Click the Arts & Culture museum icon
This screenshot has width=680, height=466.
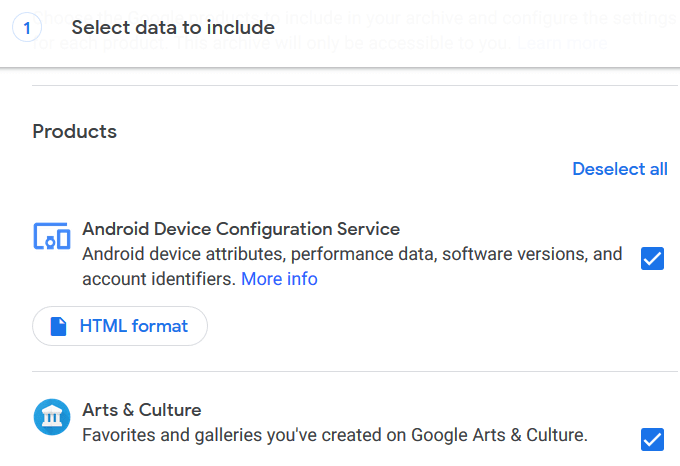coord(51,417)
